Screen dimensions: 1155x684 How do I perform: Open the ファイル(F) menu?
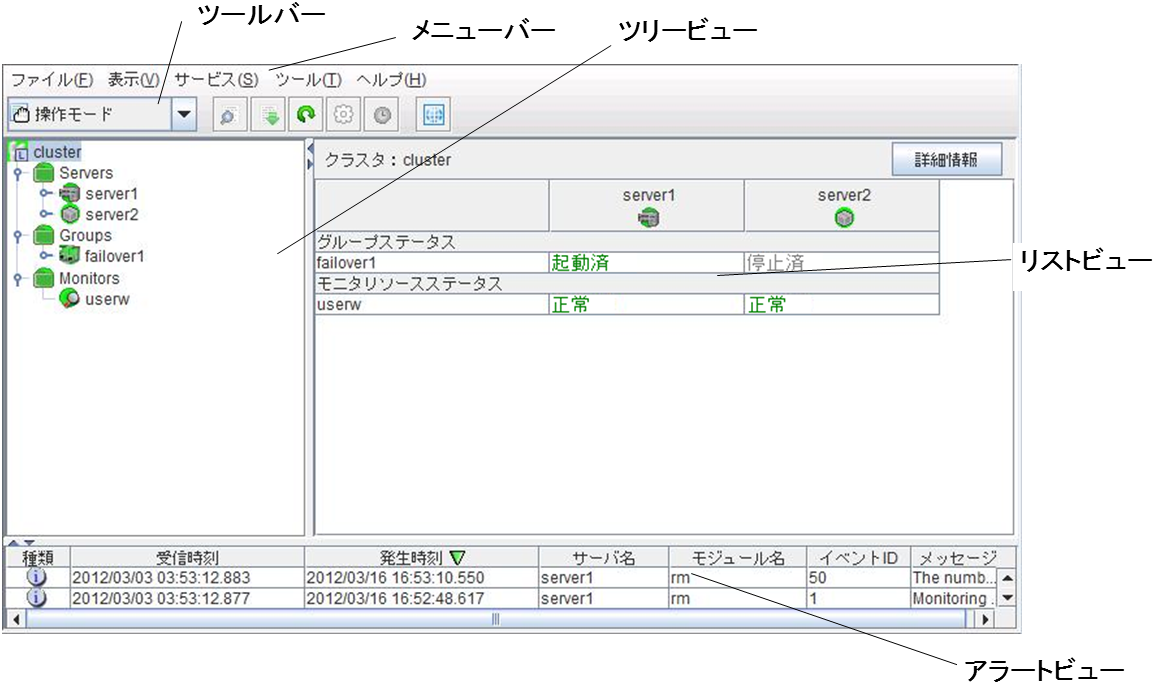click(52, 80)
